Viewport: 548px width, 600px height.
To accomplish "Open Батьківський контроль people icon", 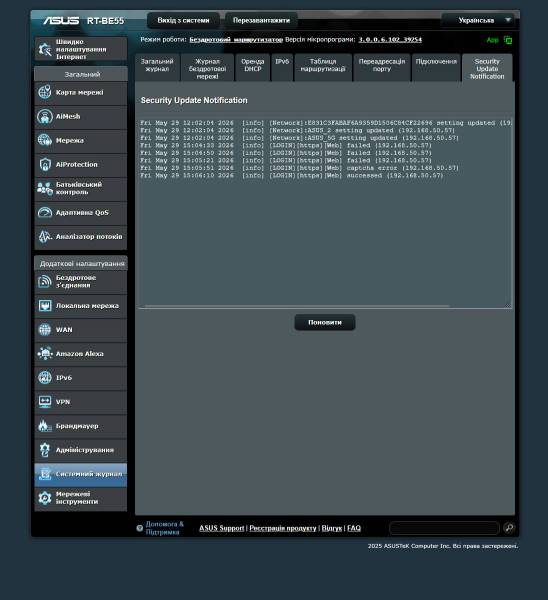I will point(44,188).
